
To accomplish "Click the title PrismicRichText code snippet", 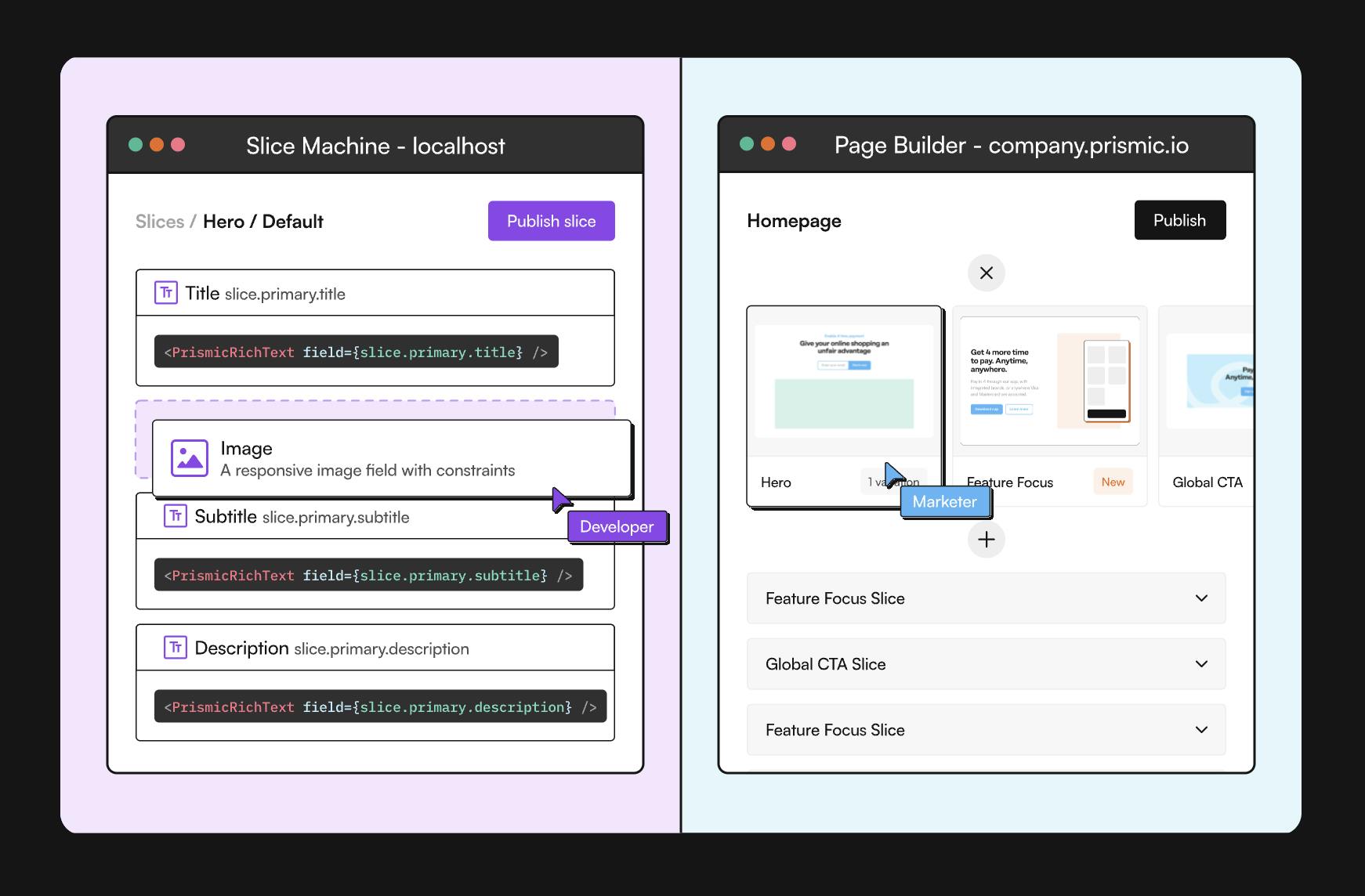I will 357,352.
